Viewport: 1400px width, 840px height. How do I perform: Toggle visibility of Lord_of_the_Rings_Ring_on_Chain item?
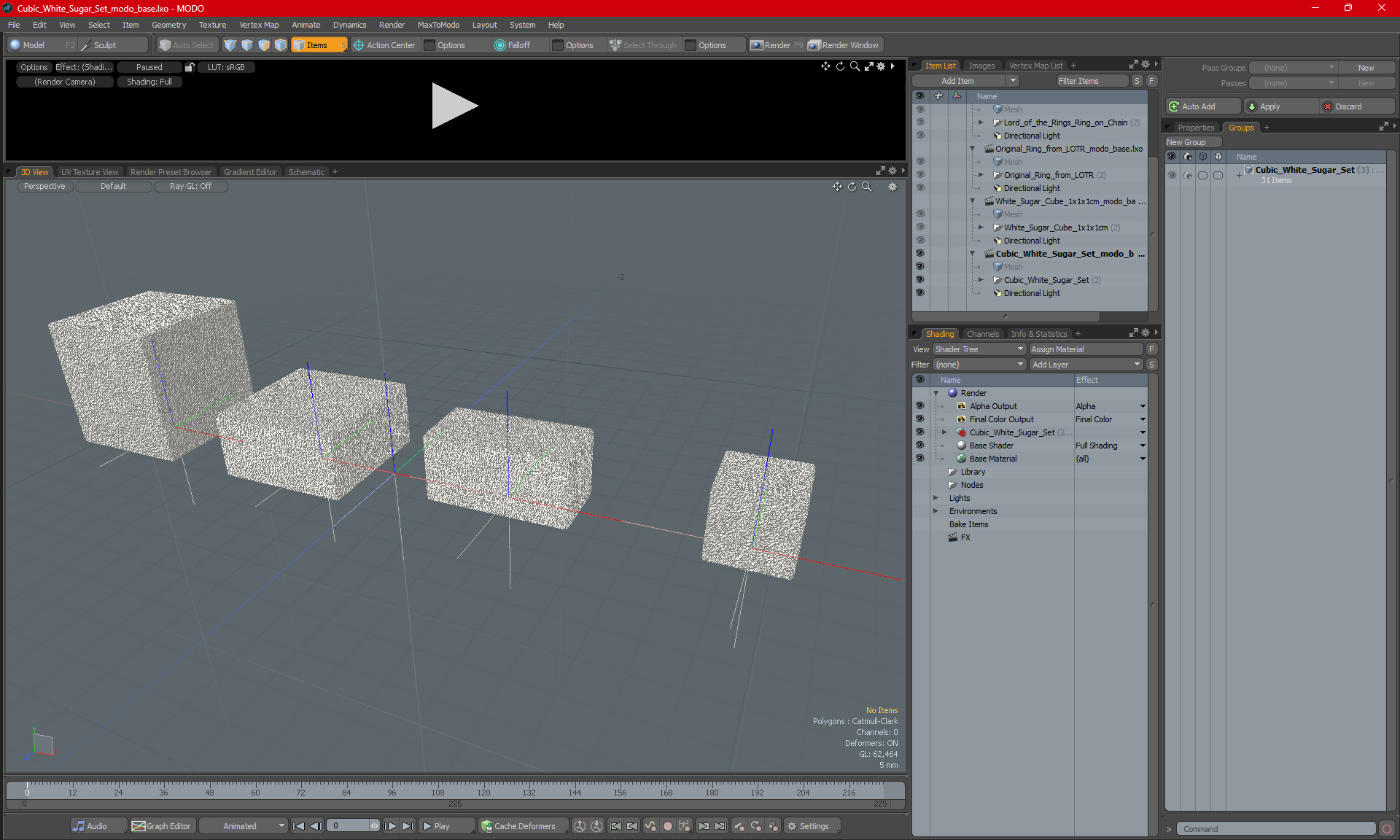point(919,122)
